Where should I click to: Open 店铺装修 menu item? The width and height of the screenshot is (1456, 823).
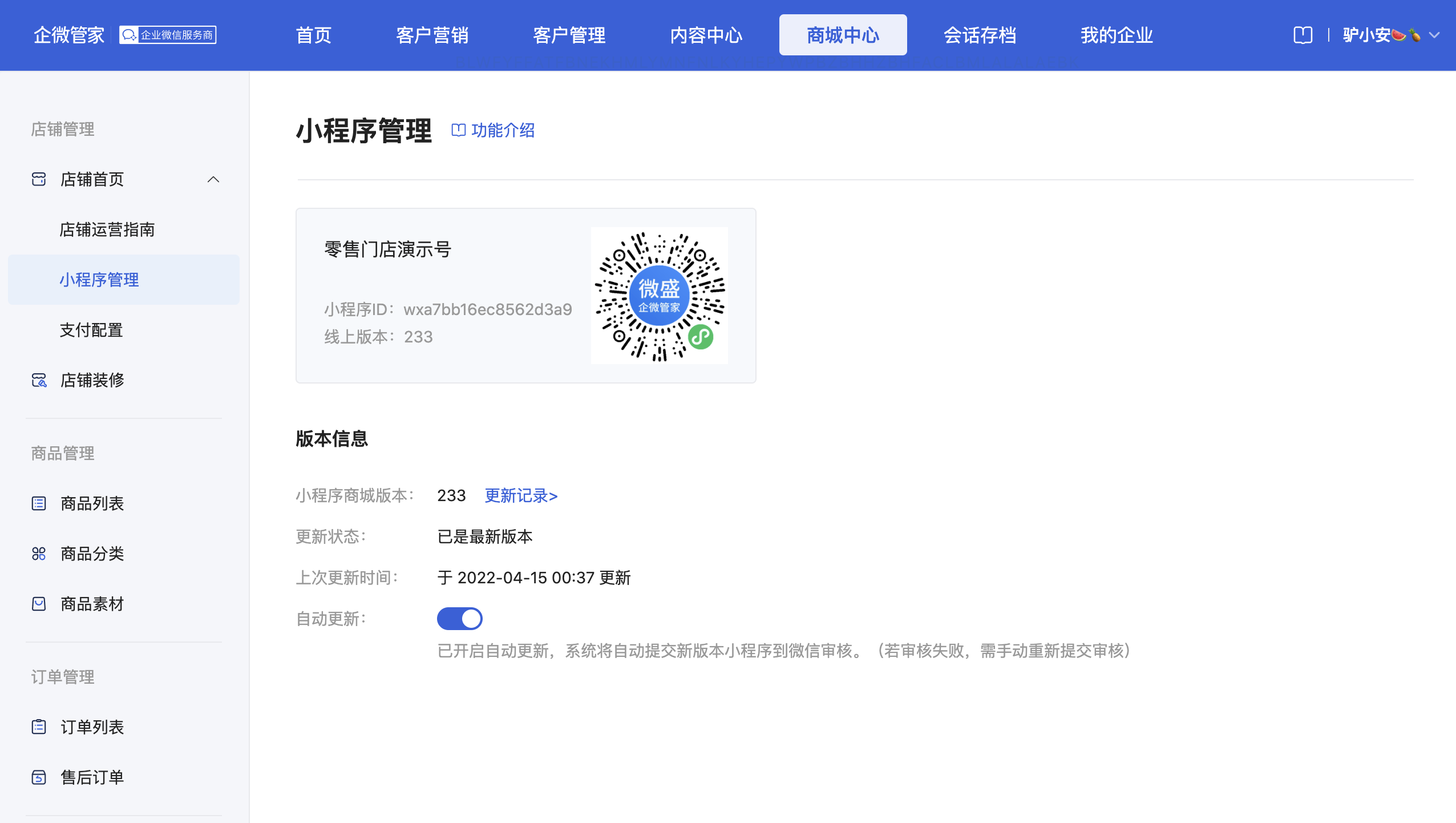click(92, 380)
